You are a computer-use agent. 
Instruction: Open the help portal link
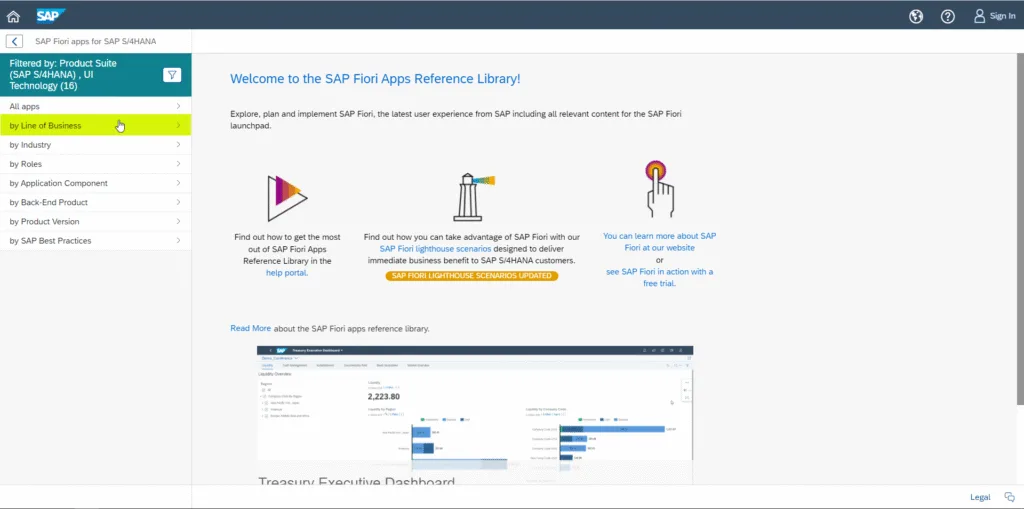(287, 273)
